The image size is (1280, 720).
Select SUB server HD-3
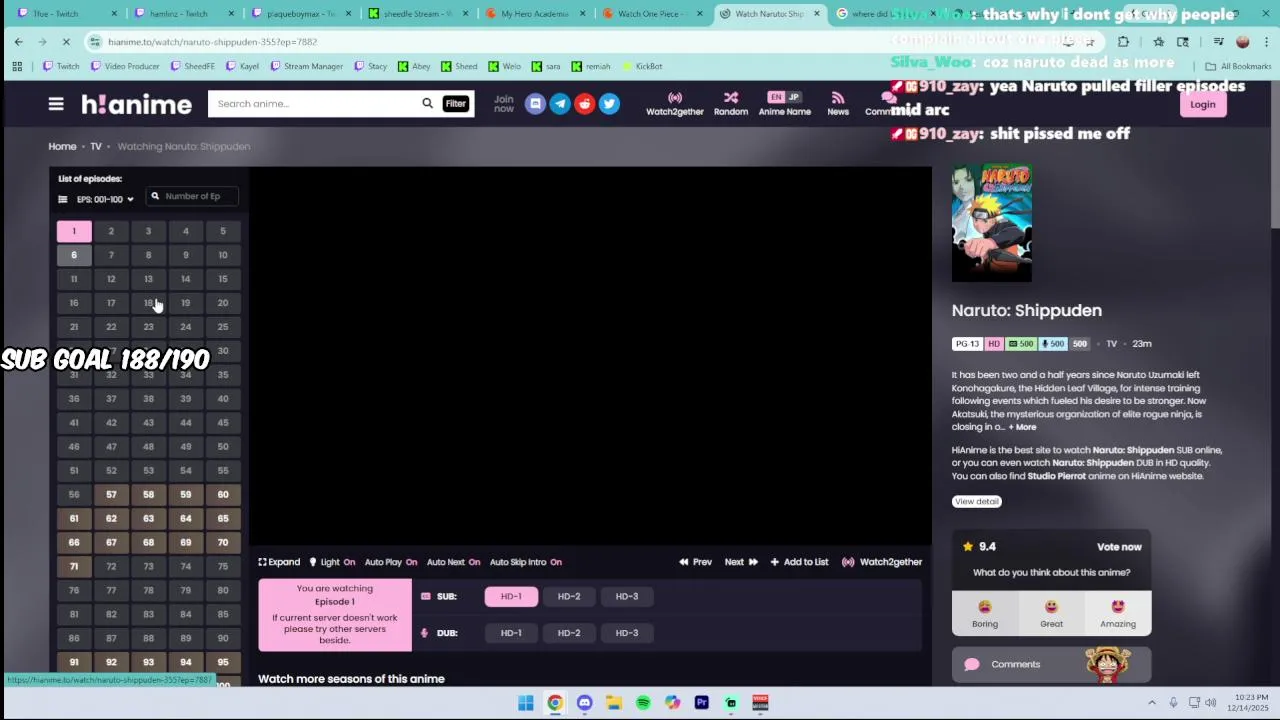click(x=627, y=596)
